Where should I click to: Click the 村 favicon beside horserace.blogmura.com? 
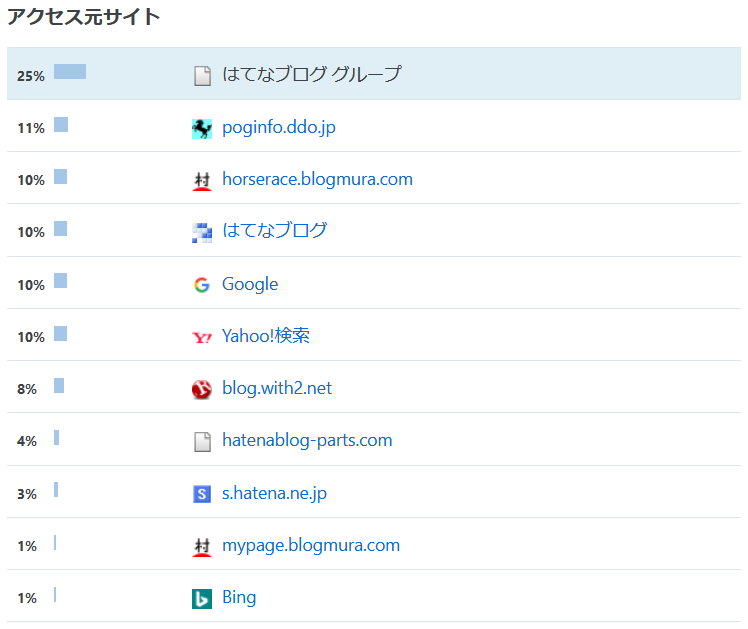point(202,181)
